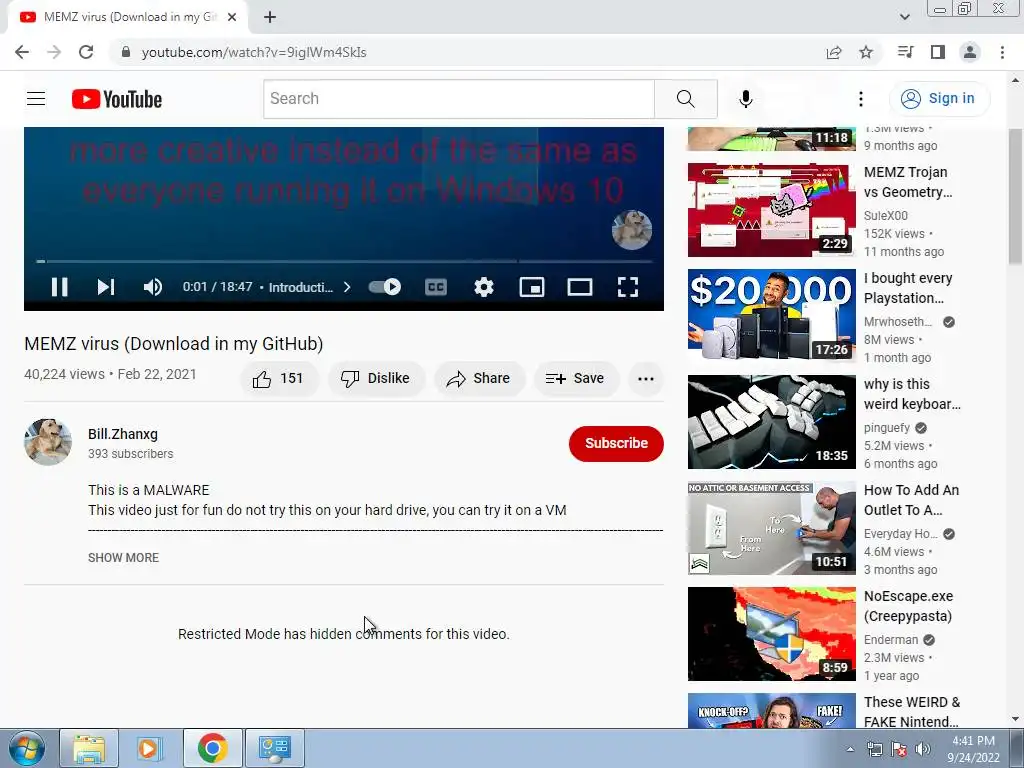Open Chrome three-dot menu
The width and height of the screenshot is (1024, 768).
1002,52
